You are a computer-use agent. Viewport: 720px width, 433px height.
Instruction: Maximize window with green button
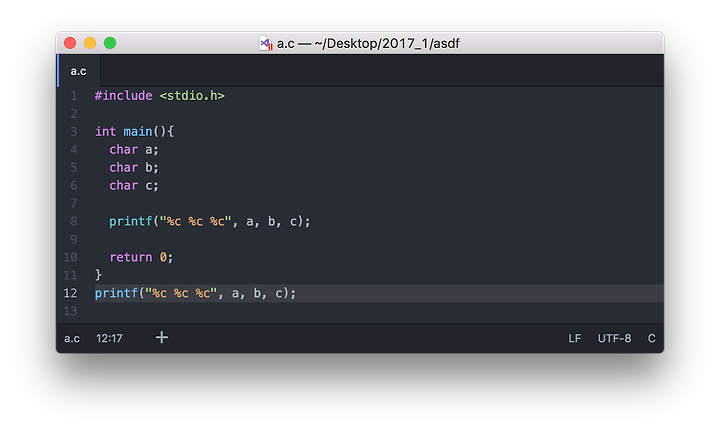tap(110, 43)
